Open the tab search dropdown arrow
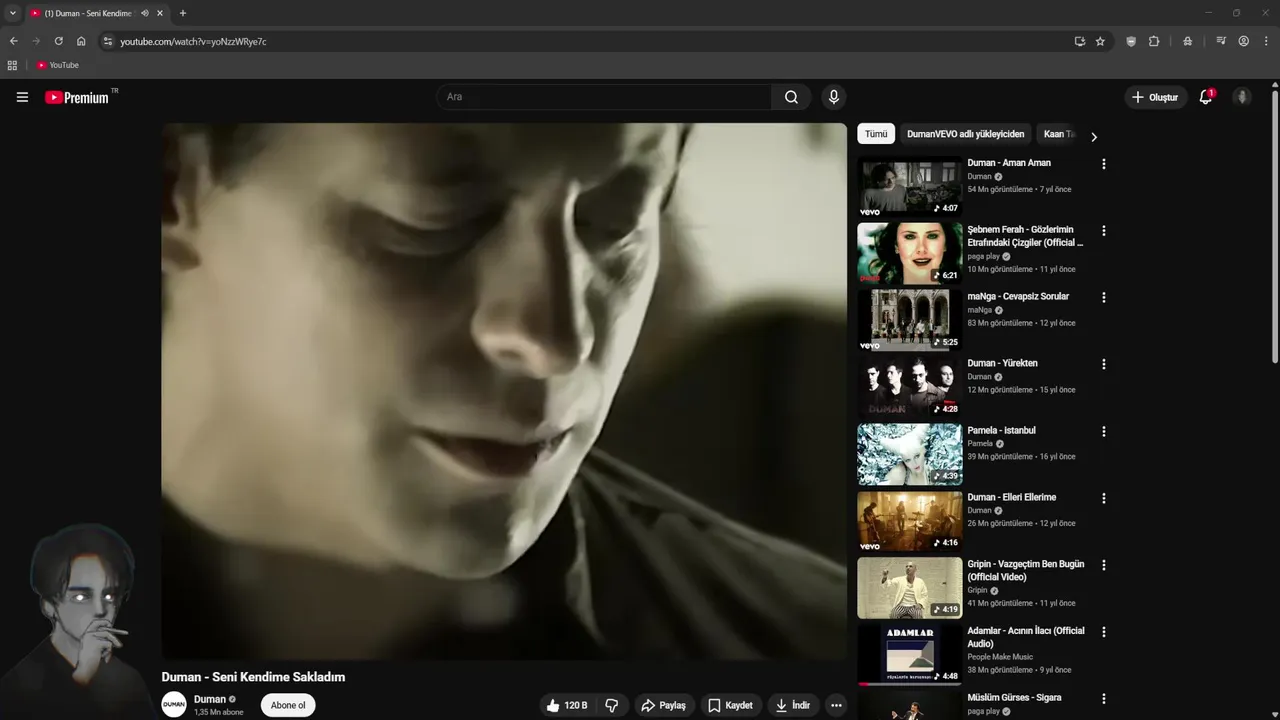The width and height of the screenshot is (1280, 720). (12, 13)
